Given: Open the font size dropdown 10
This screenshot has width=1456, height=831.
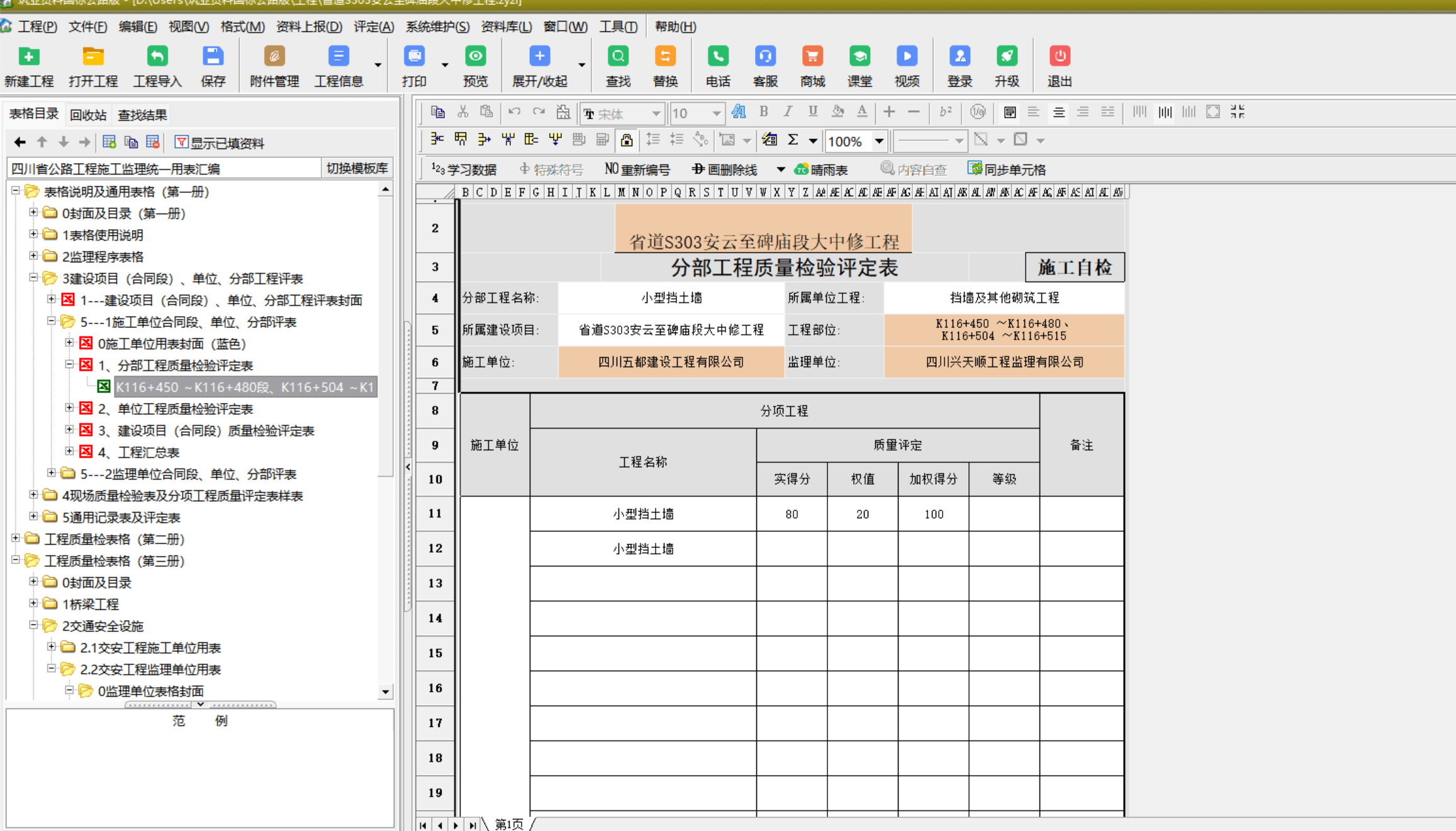Looking at the screenshot, I should (716, 113).
